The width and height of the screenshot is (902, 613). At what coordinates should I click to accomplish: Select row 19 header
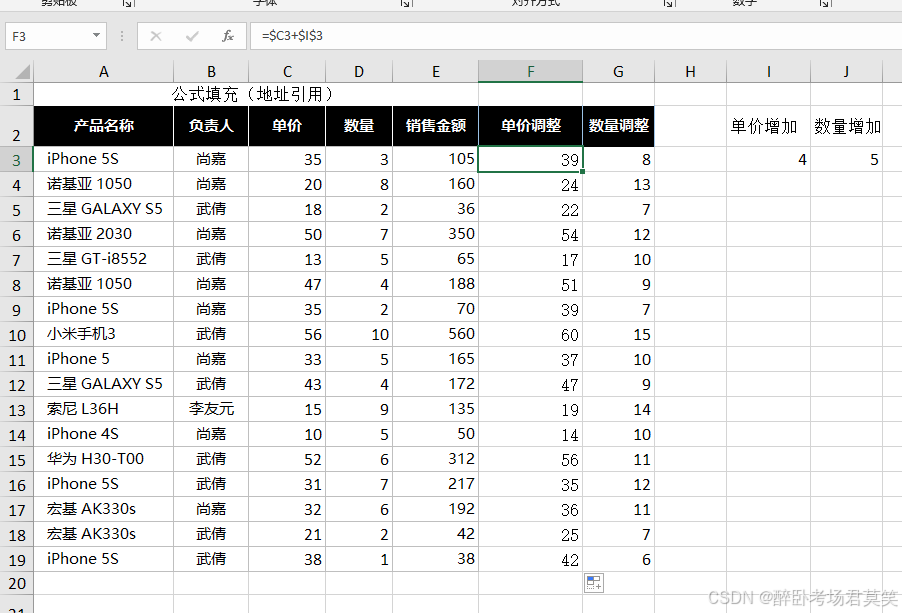pos(17,560)
